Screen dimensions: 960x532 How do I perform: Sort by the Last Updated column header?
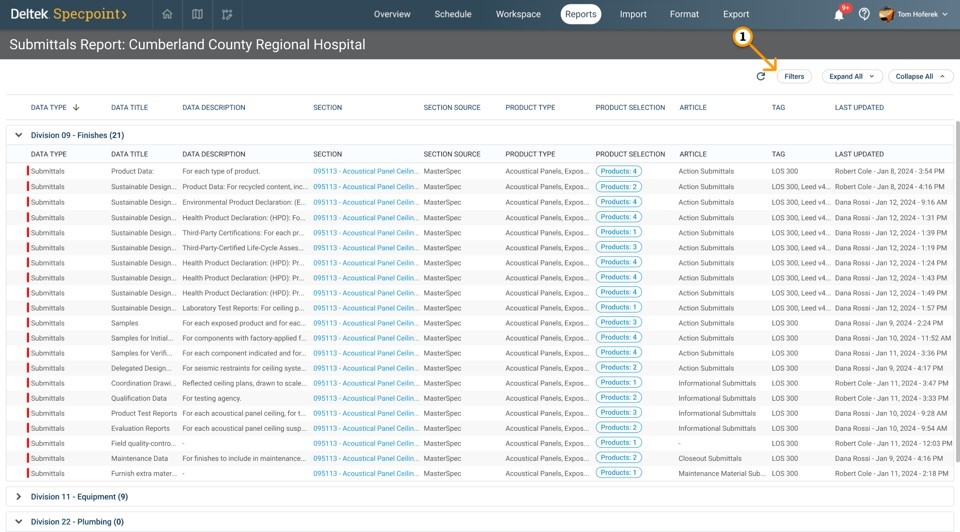pos(859,107)
